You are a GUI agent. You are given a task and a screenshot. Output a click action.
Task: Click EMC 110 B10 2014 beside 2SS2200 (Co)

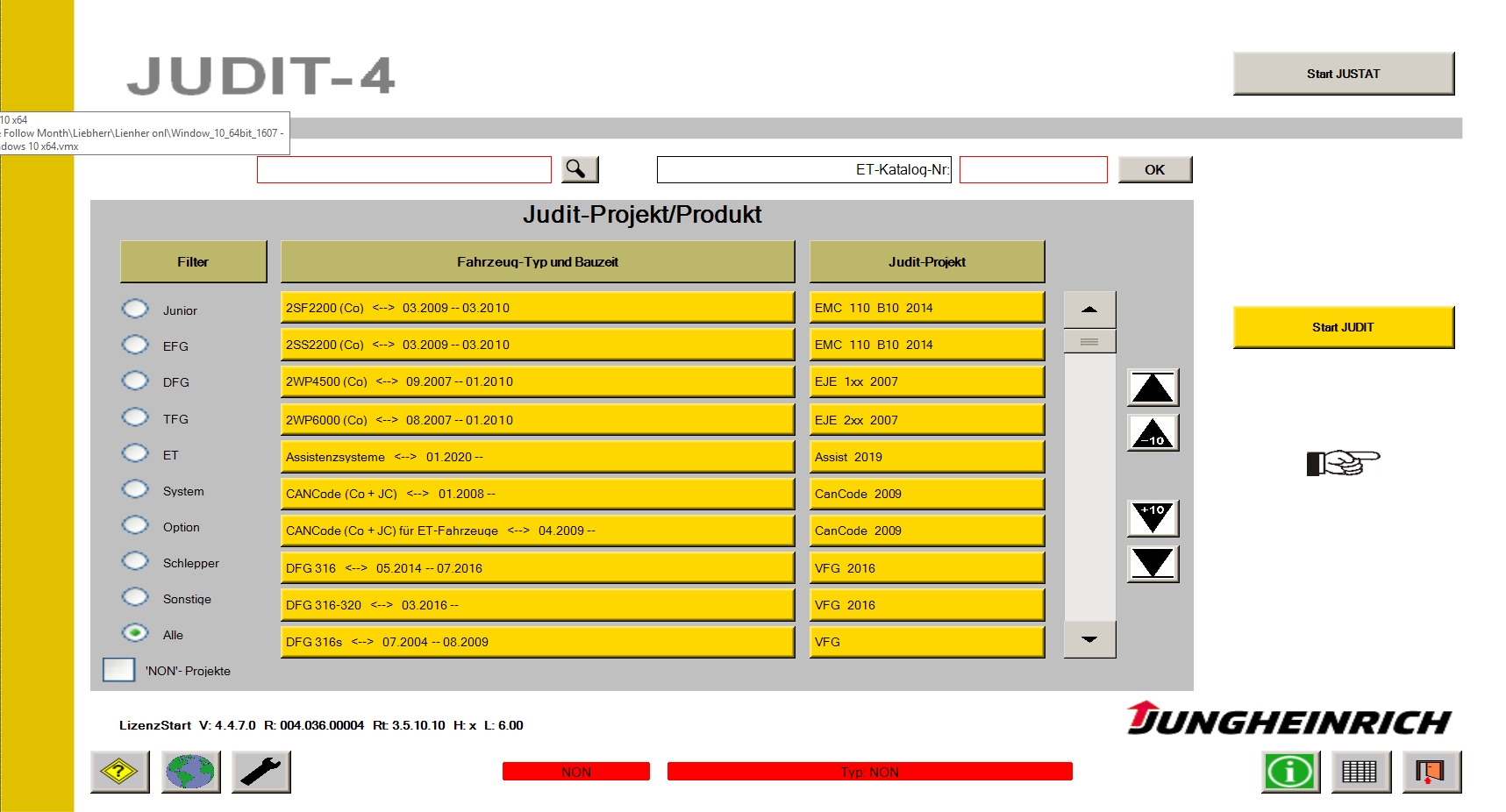[x=927, y=345]
